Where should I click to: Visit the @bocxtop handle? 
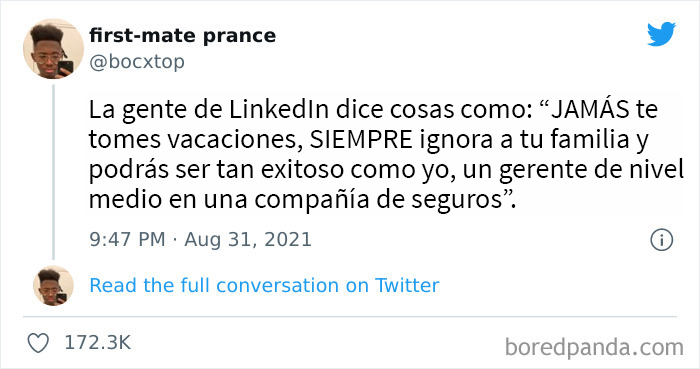click(137, 62)
